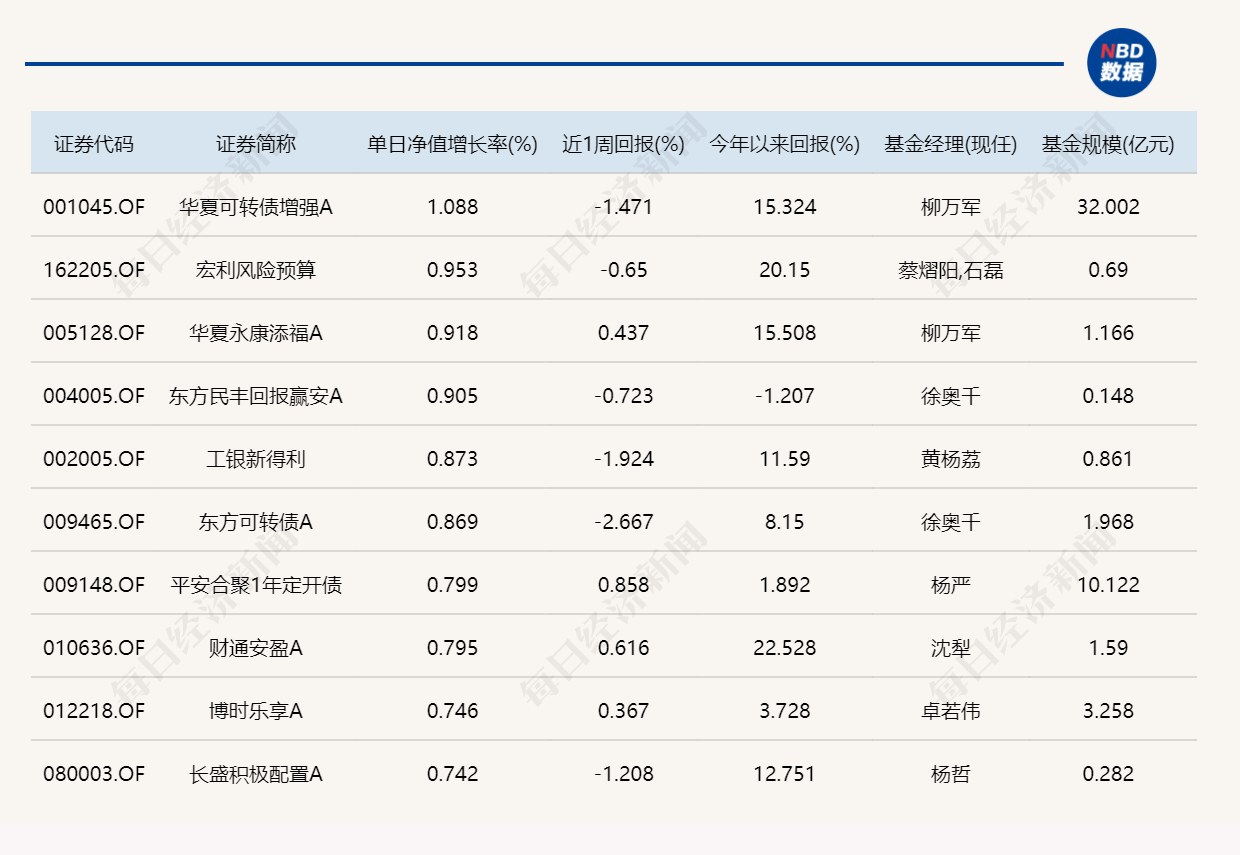Select code 012218.OF
The width and height of the screenshot is (1240, 855).
click(94, 711)
